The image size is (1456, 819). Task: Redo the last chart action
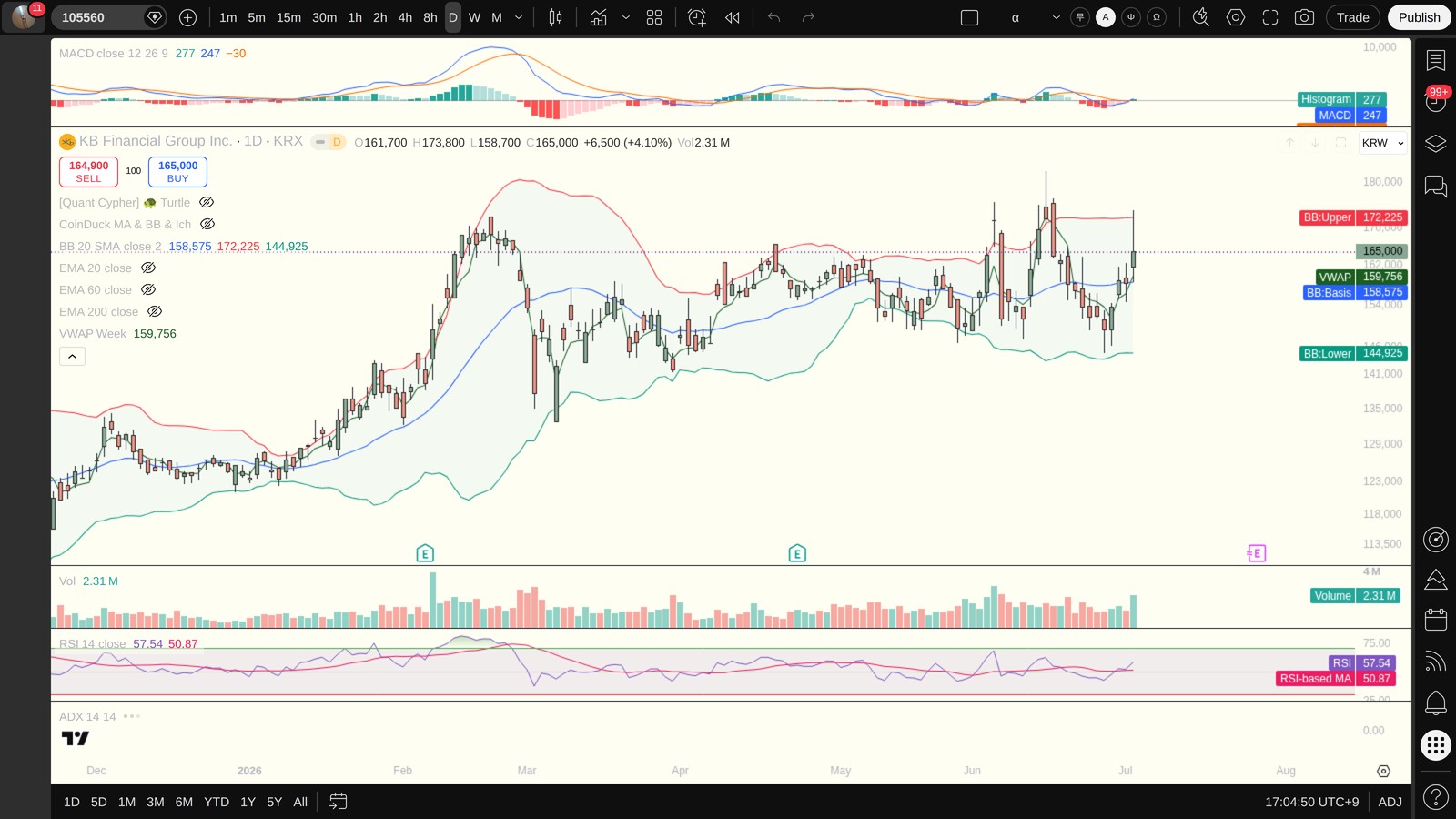click(808, 17)
